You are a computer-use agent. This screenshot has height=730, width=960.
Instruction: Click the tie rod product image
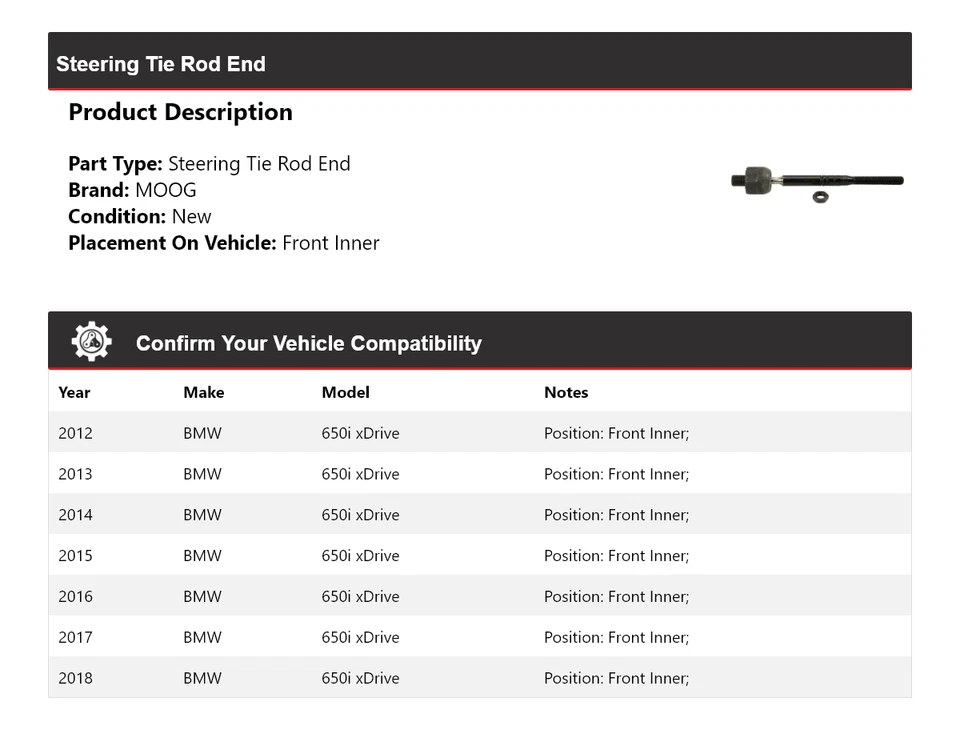pos(817,182)
